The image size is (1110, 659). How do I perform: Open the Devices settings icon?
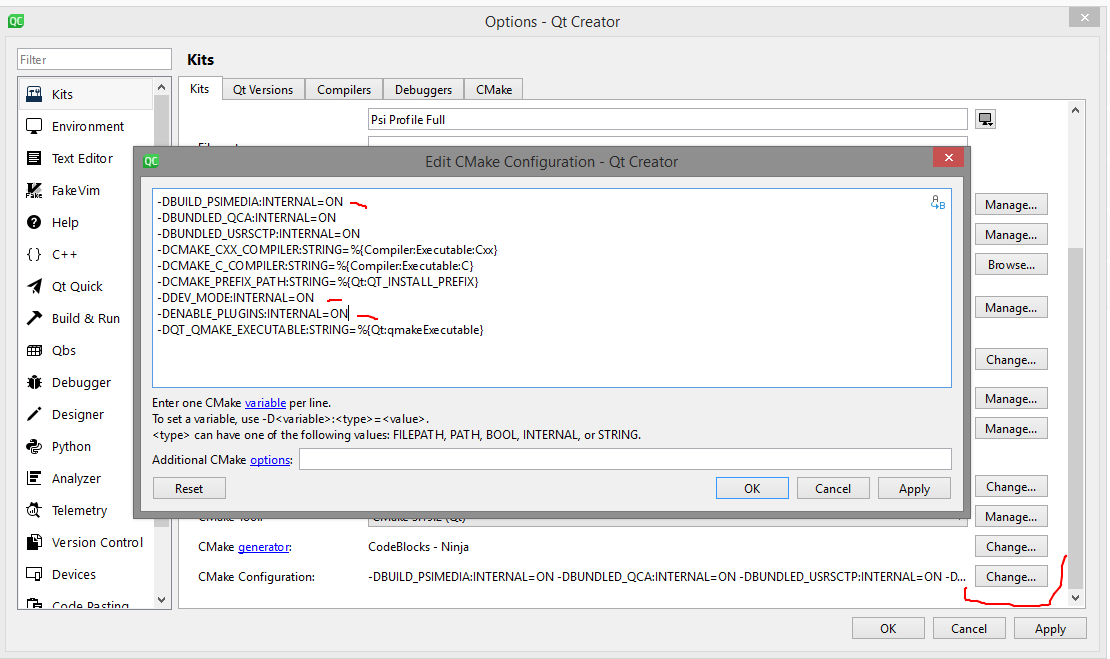[35, 574]
